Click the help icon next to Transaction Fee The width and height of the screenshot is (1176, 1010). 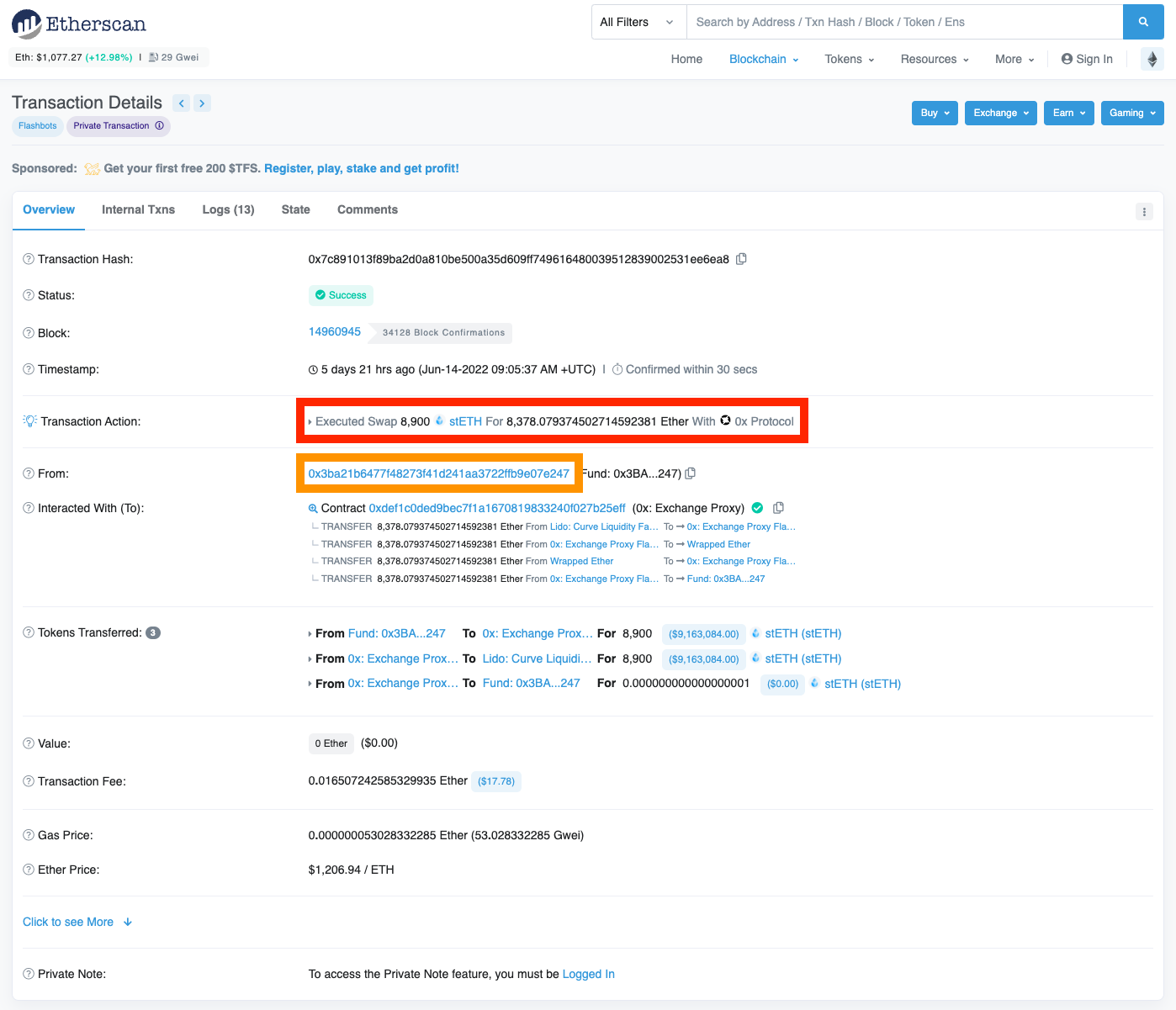(x=29, y=781)
